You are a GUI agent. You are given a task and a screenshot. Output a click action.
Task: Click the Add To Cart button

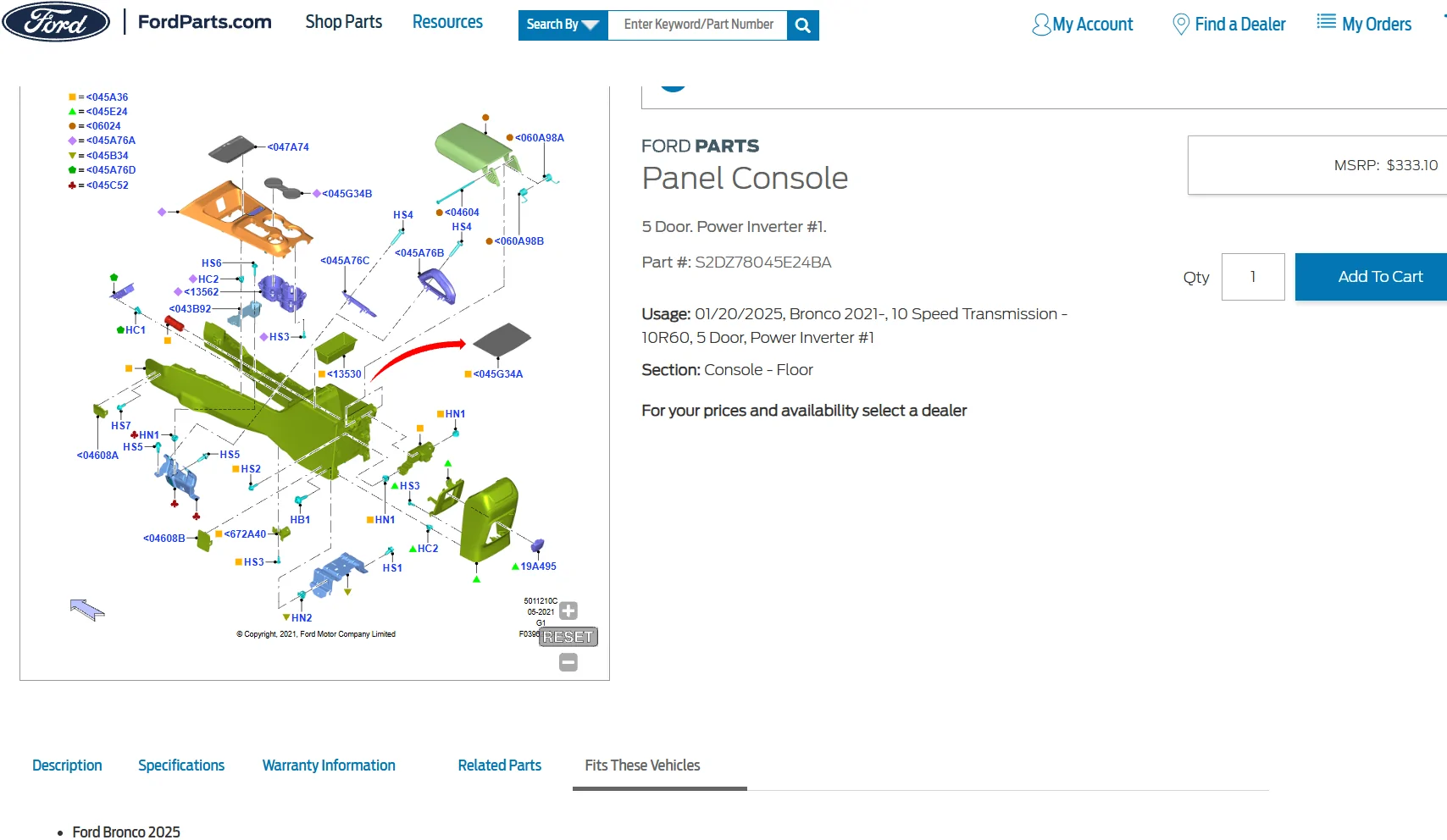[1371, 277]
